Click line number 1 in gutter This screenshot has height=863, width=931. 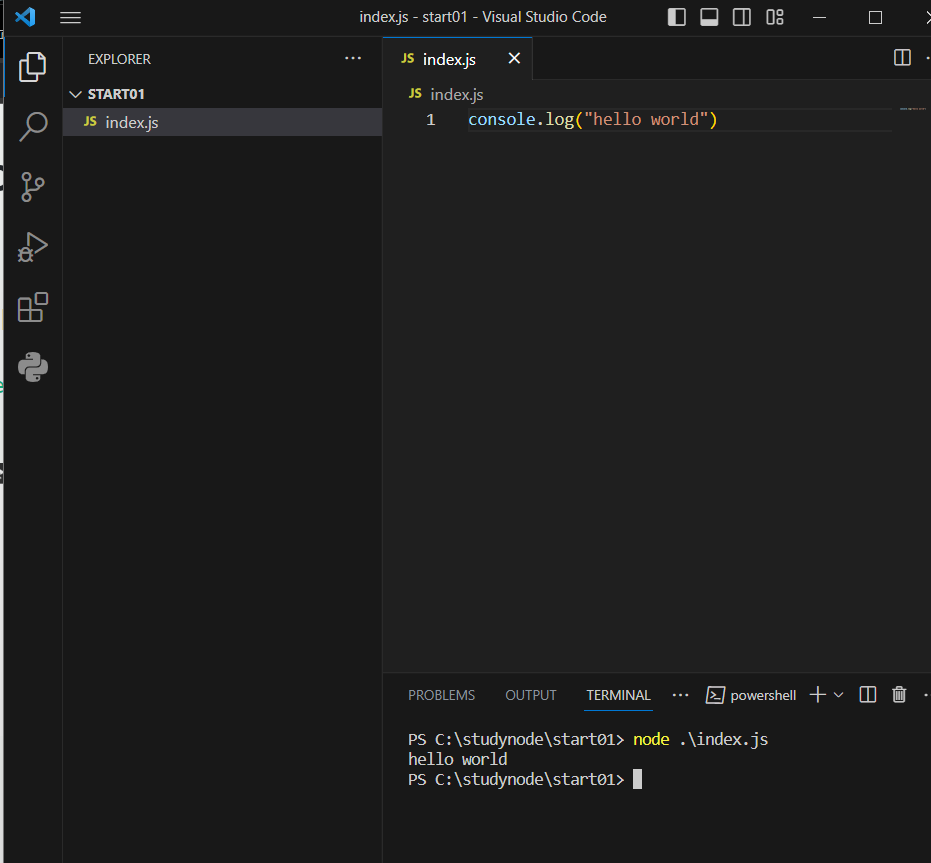430,120
